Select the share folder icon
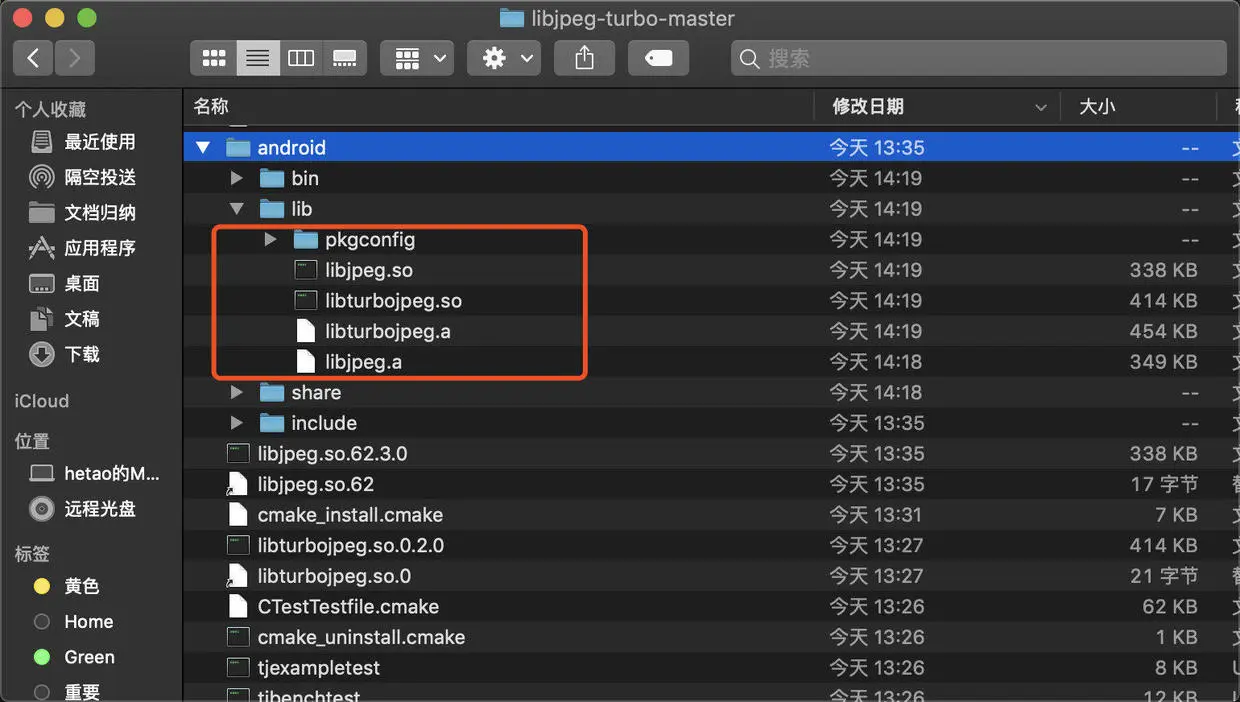1240x702 pixels. 272,392
